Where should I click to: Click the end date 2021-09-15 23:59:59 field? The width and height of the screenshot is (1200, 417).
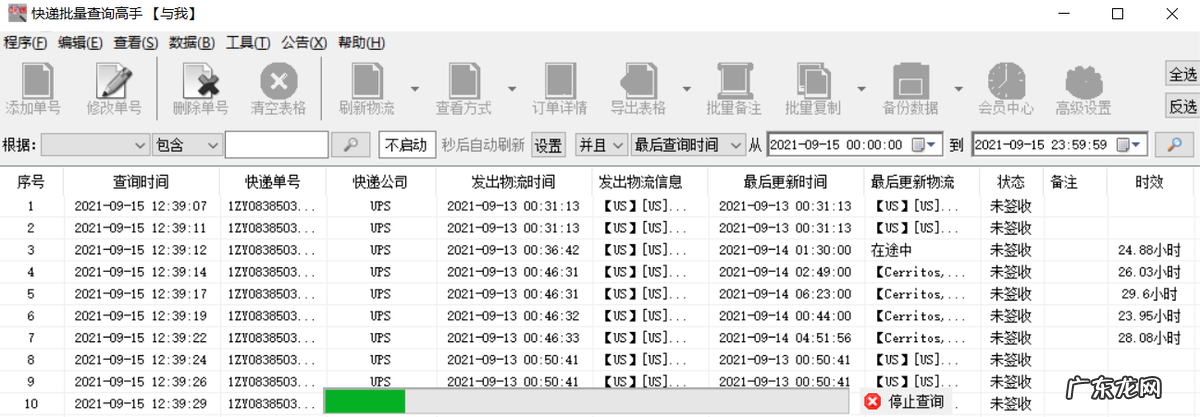coord(1060,145)
